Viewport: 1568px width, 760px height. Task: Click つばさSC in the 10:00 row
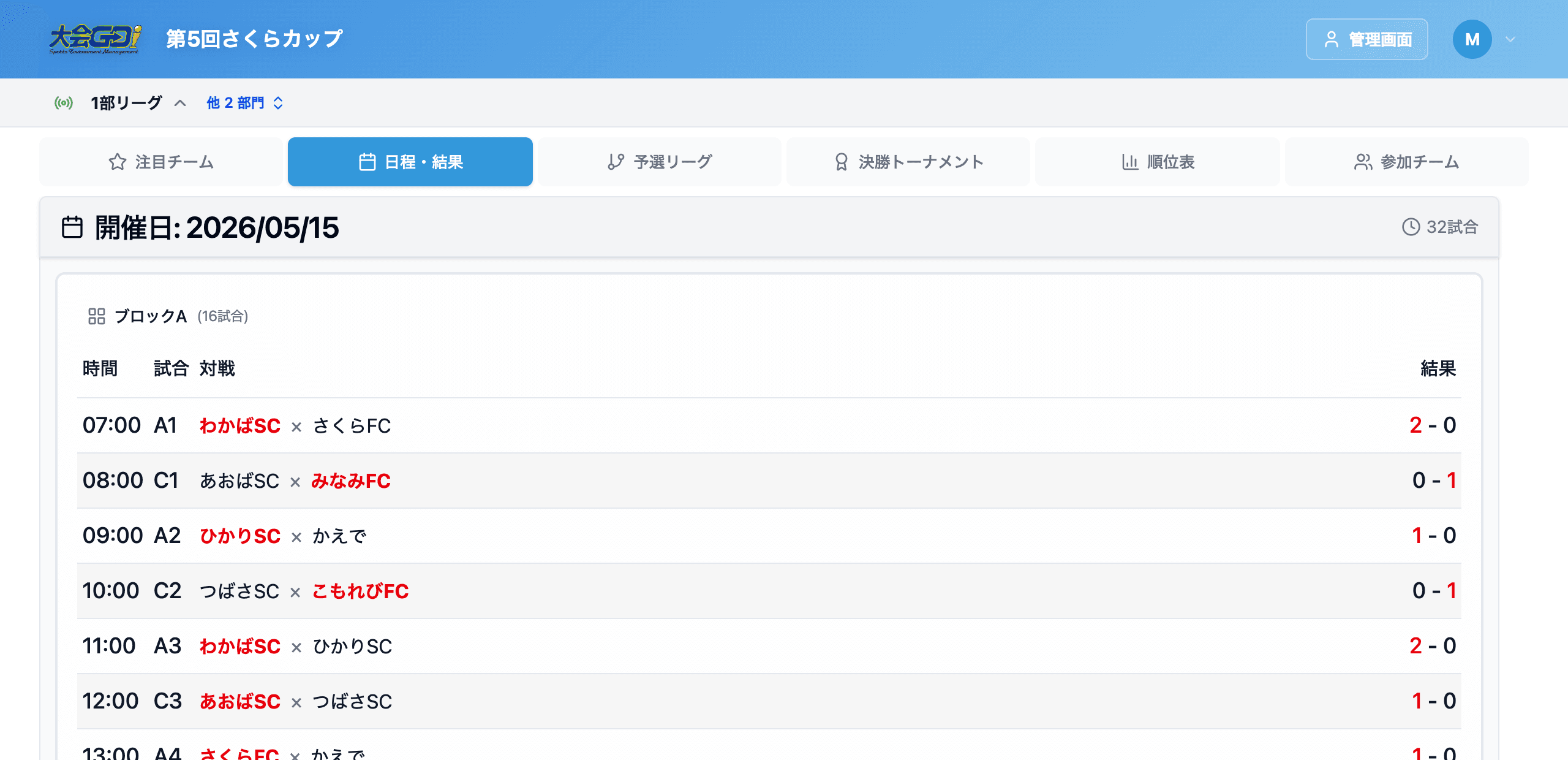(x=239, y=591)
